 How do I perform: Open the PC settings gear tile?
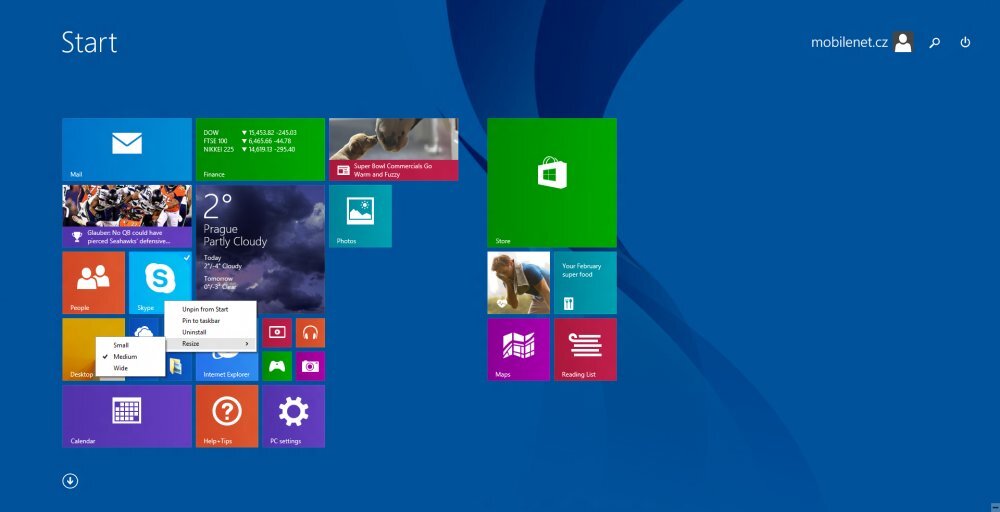[293, 416]
